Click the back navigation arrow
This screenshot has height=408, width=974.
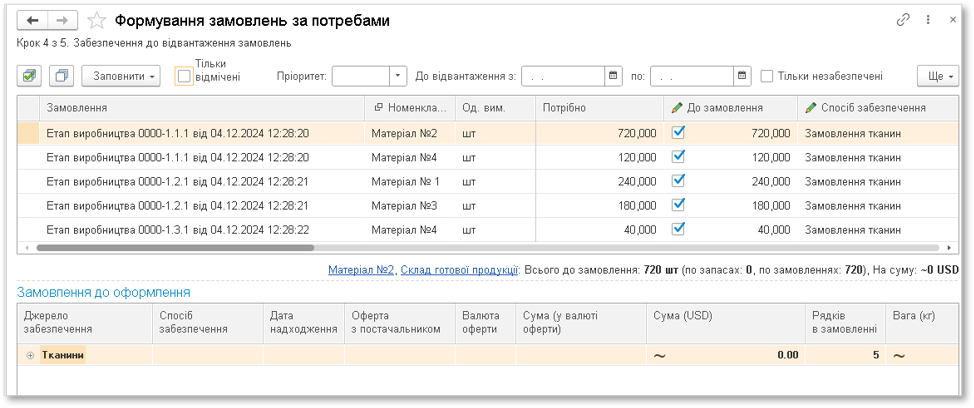point(33,20)
